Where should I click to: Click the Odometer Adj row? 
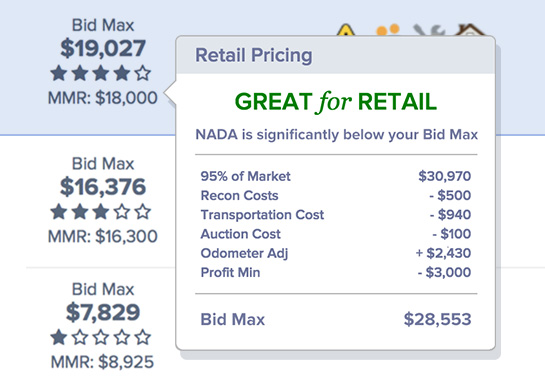tap(336, 253)
